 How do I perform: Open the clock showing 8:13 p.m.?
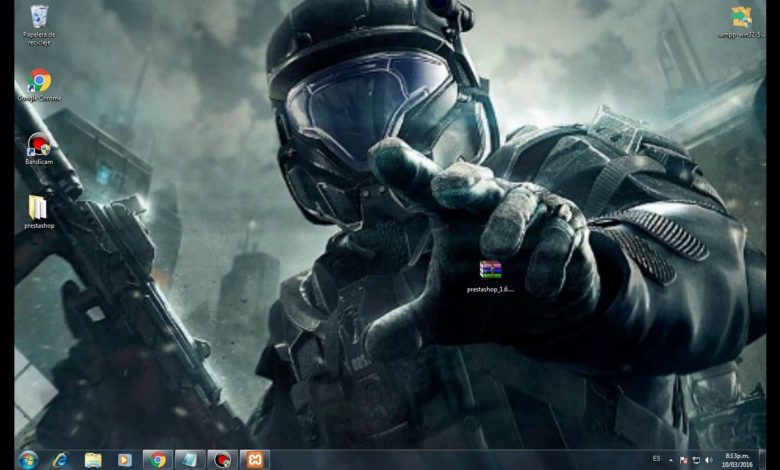735,459
